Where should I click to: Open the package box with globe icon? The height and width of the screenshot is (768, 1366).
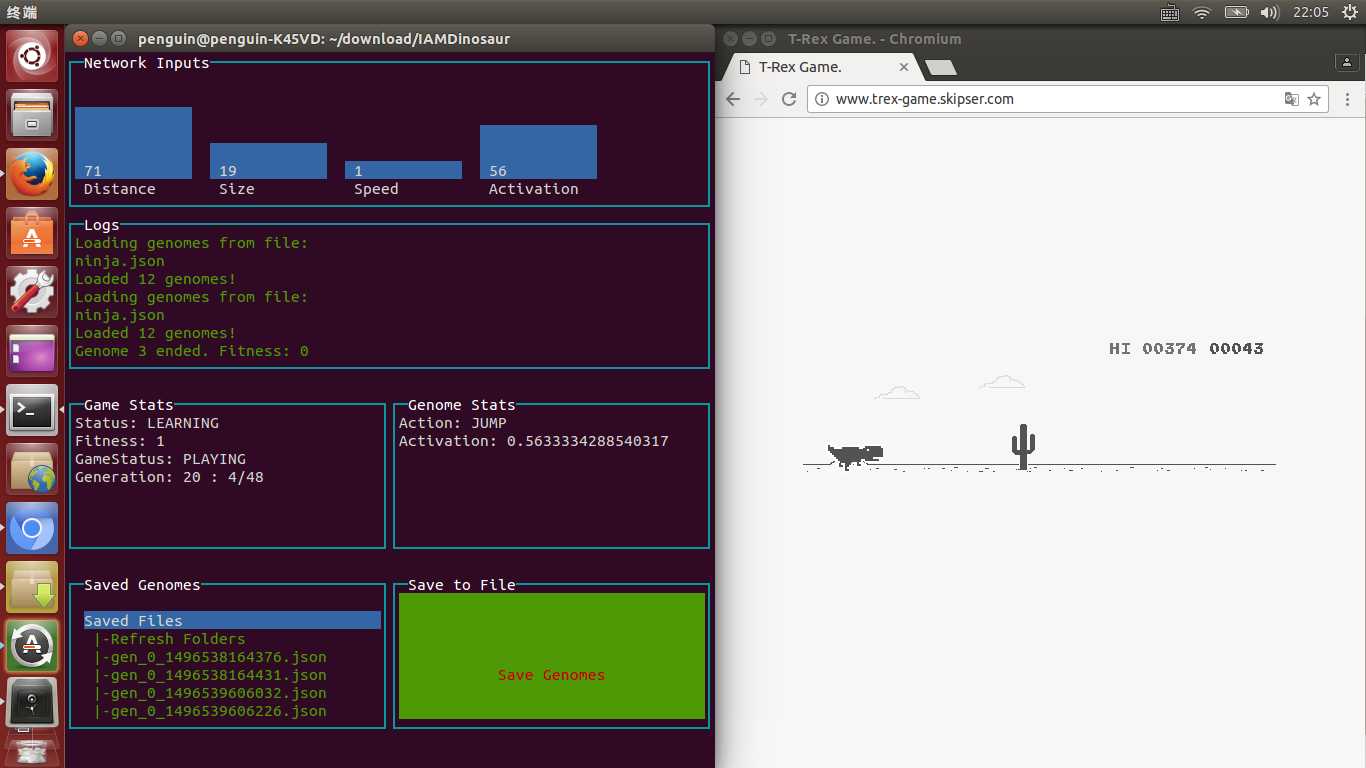click(32, 469)
